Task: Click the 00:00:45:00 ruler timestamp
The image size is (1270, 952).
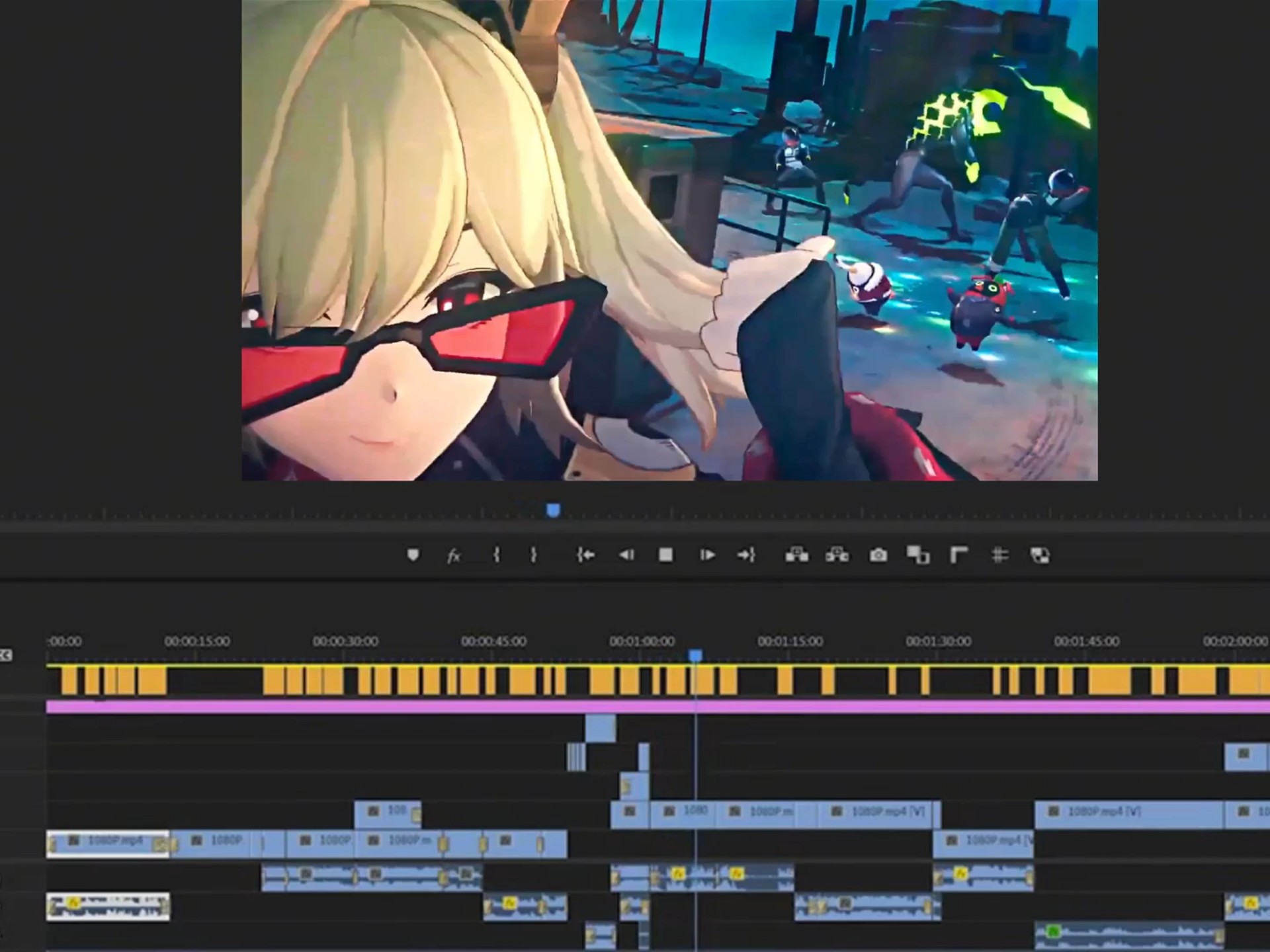Action: (493, 641)
